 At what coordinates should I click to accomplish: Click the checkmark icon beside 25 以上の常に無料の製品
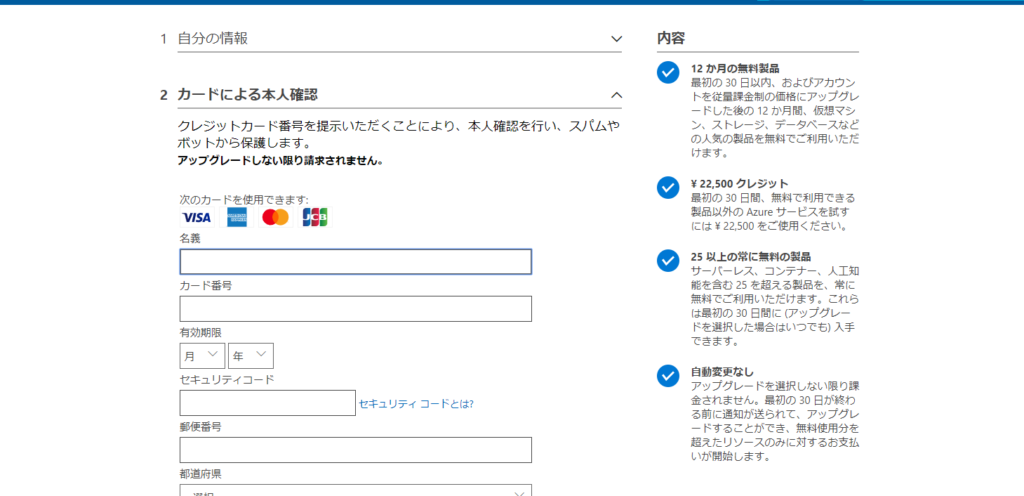pos(668,260)
